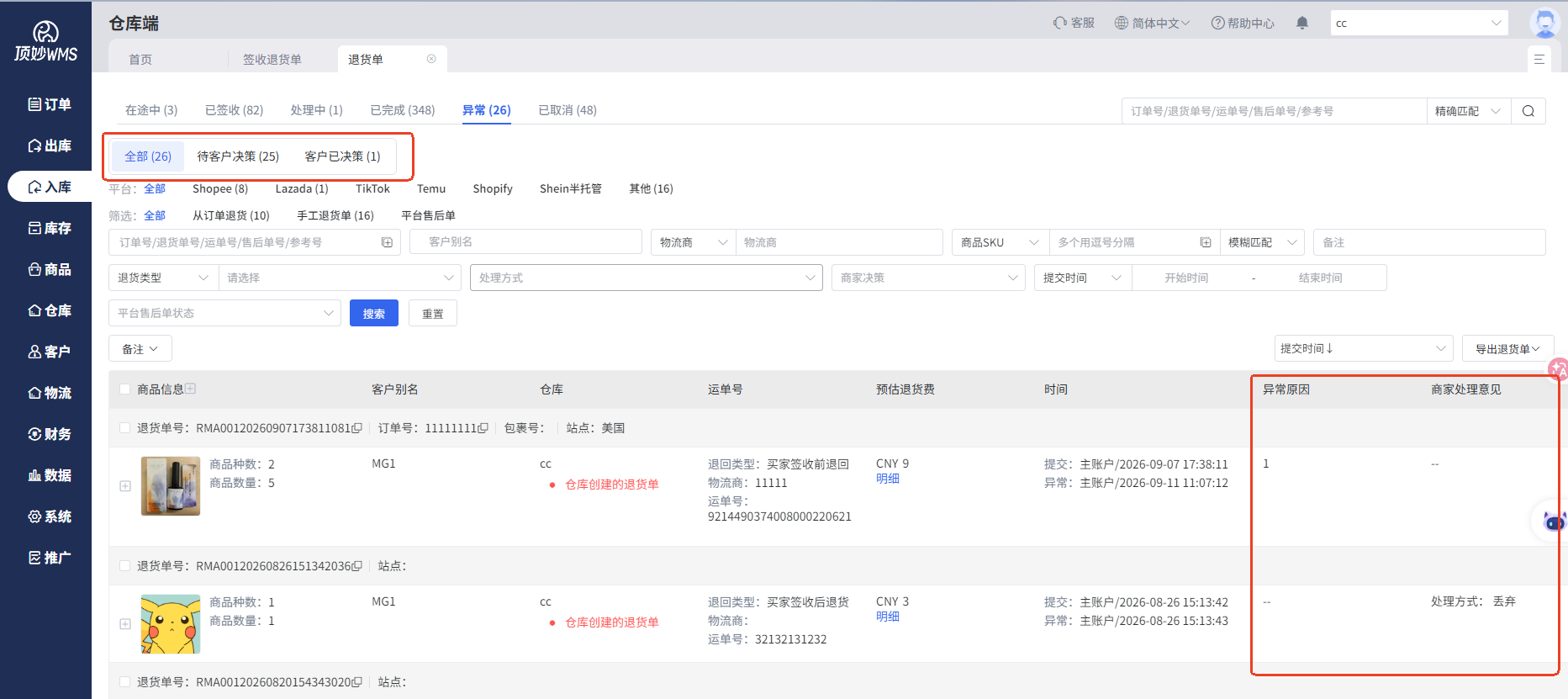Open the 商家决策 dropdown
This screenshot has width=1568, height=699.
928,278
